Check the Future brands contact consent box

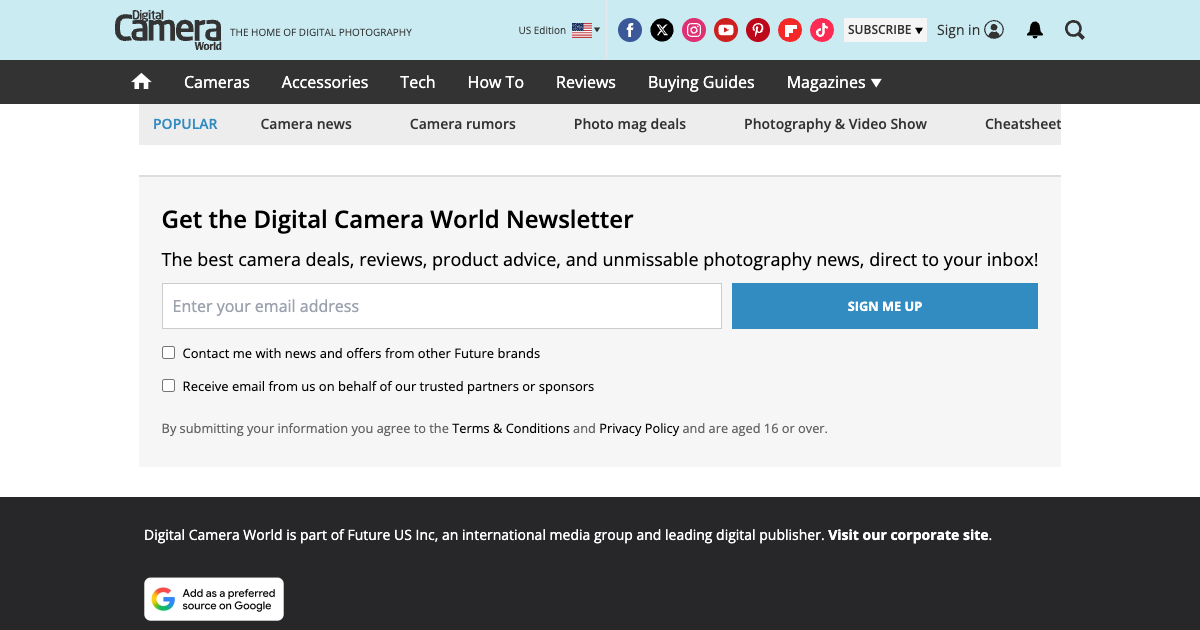(168, 352)
